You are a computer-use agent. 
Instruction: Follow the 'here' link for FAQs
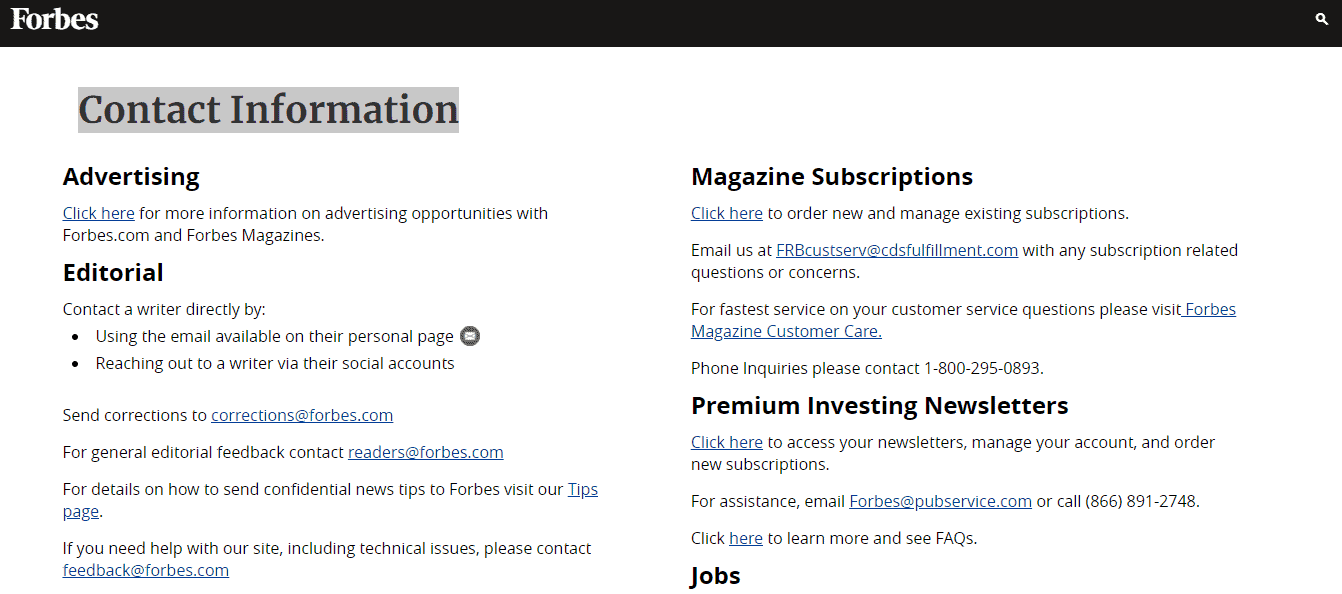[746, 538]
